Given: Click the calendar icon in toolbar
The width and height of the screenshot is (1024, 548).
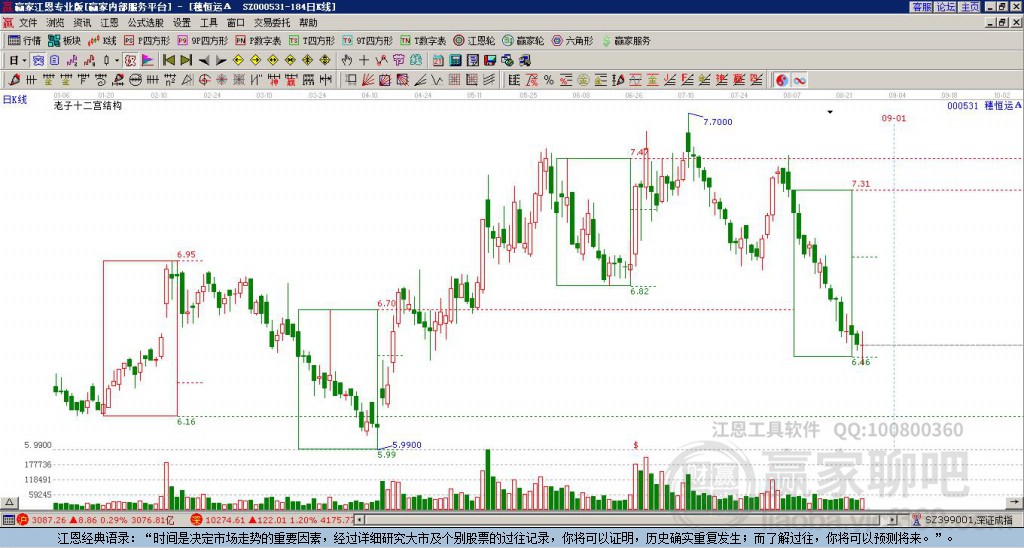Looking at the screenshot, I should 438,61.
